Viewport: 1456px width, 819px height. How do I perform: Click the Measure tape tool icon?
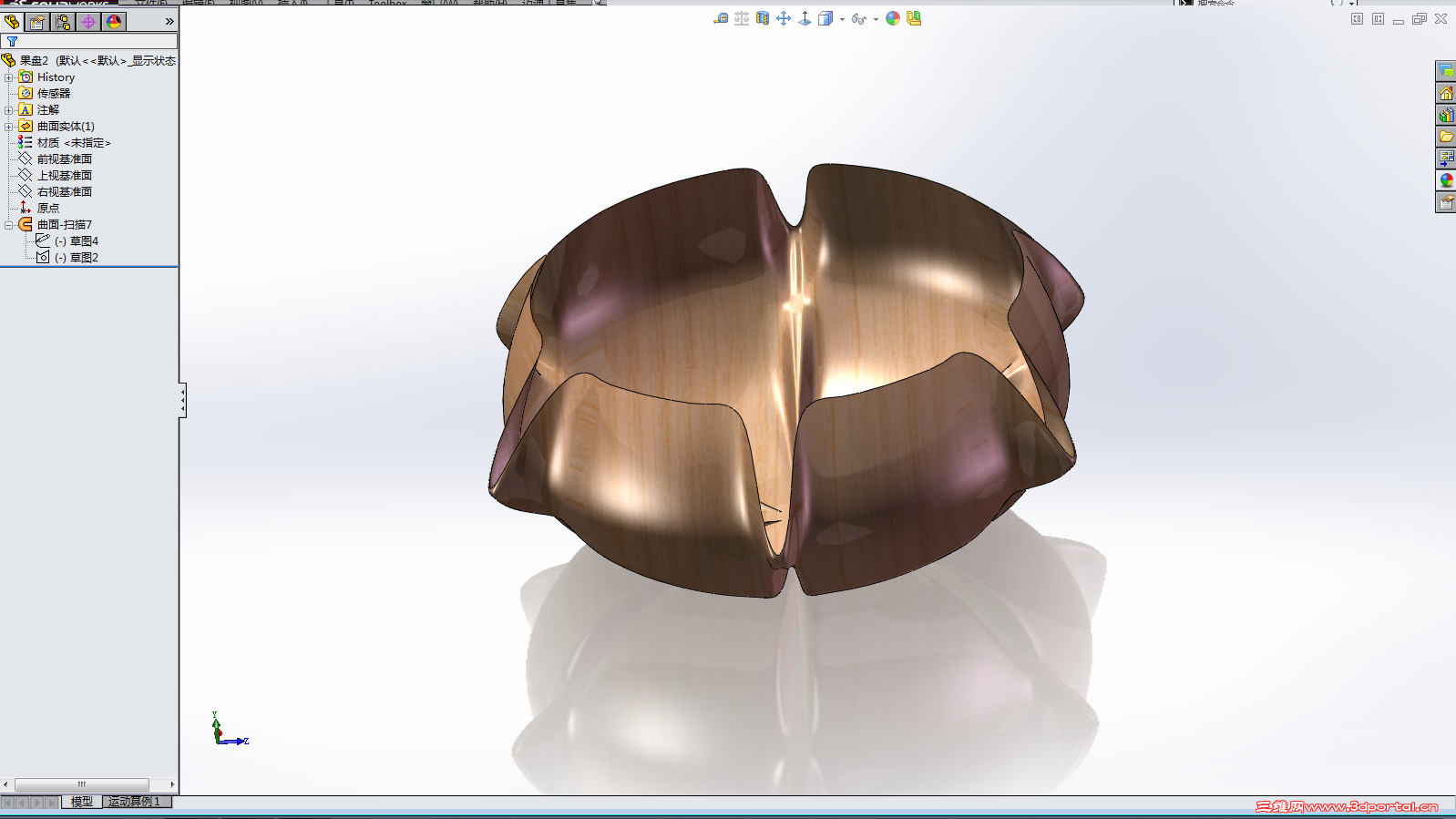(721, 18)
